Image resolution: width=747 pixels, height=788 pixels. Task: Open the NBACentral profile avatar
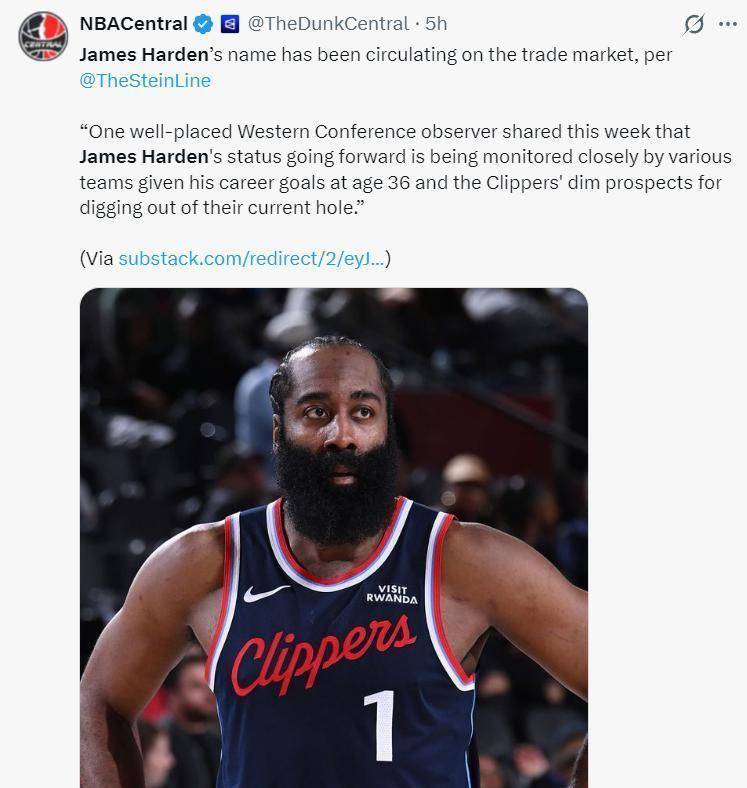tap(43, 36)
